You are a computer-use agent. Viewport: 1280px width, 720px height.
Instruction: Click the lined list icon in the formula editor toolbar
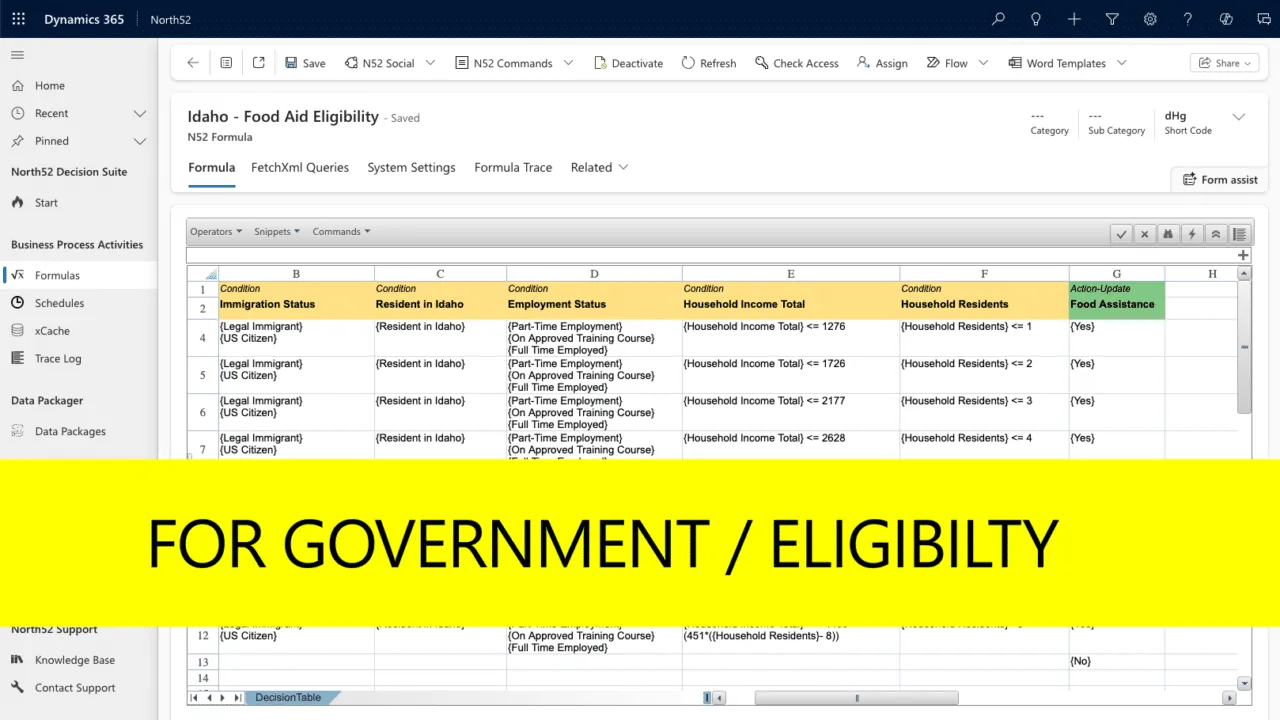pyautogui.click(x=1240, y=234)
